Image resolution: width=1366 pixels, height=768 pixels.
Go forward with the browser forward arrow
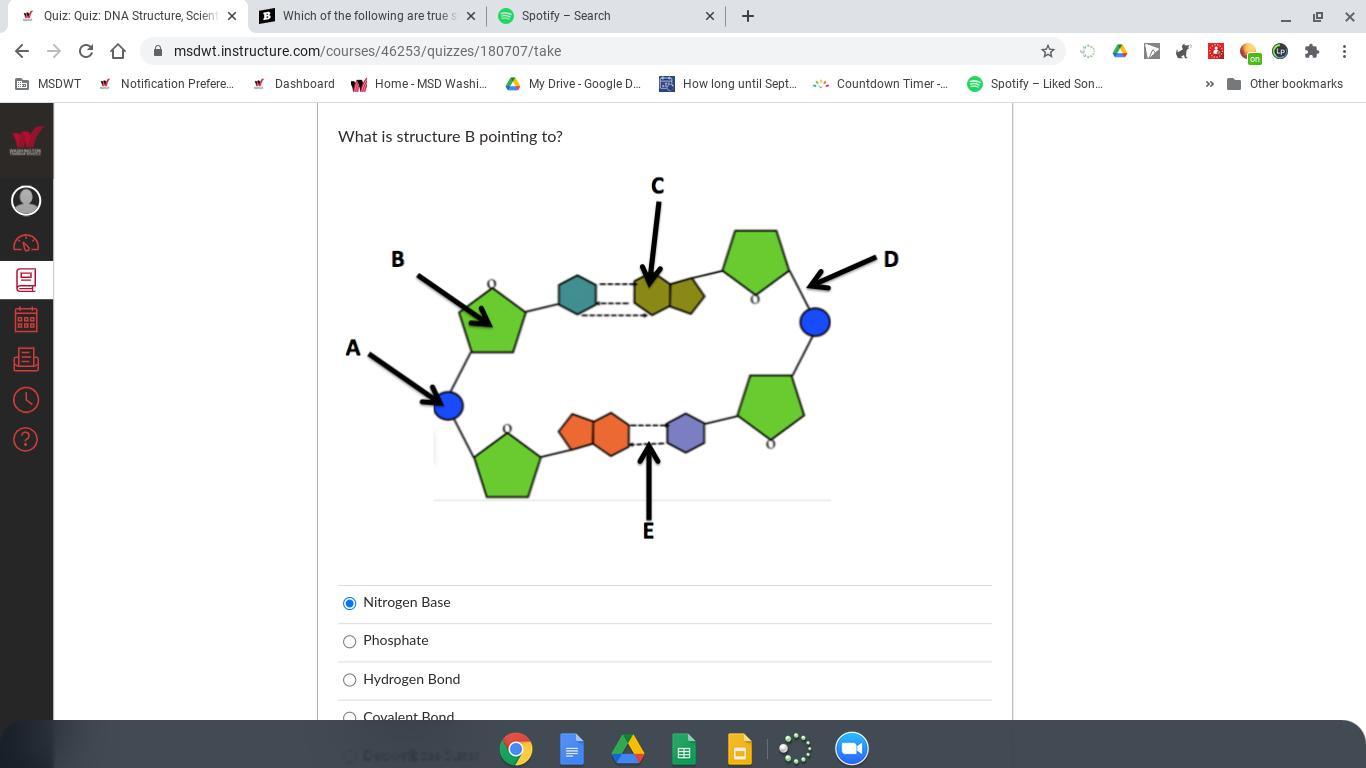tap(54, 51)
